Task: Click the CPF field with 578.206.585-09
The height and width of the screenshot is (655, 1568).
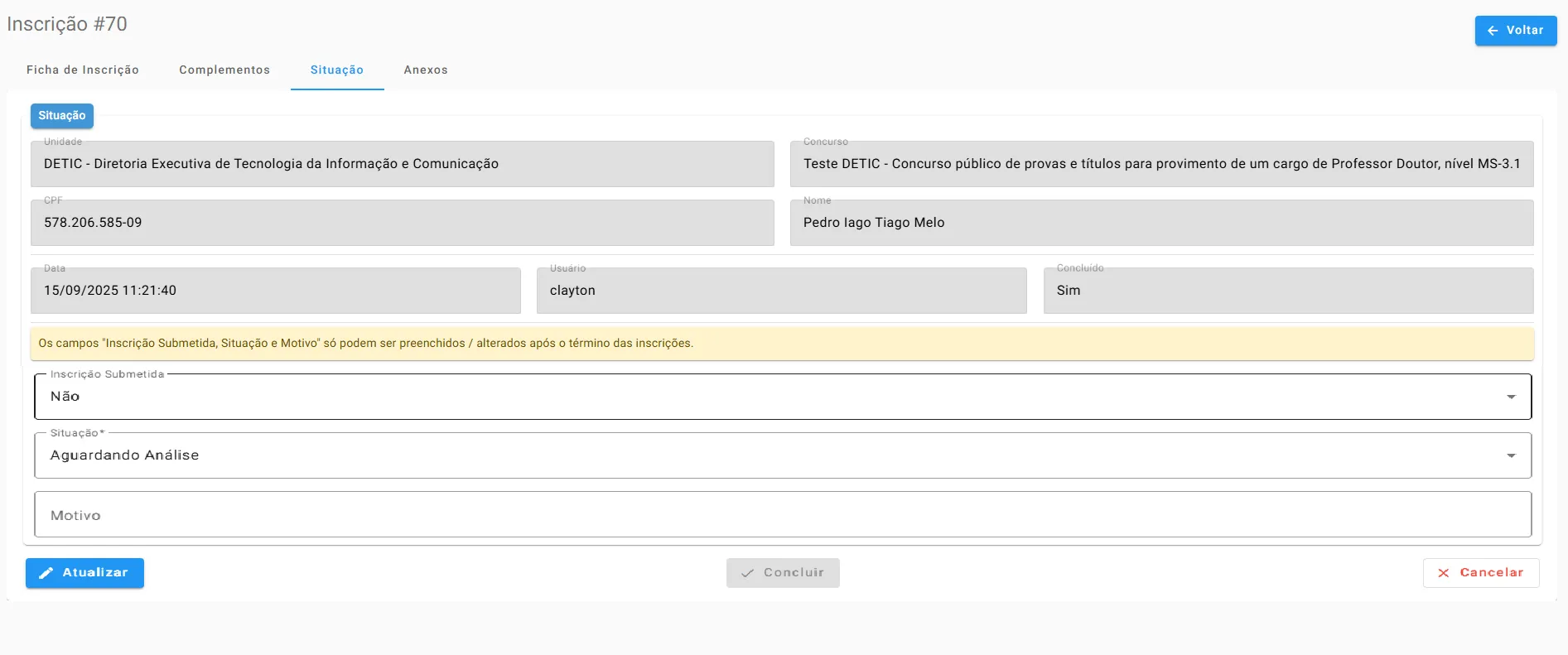Action: [402, 223]
